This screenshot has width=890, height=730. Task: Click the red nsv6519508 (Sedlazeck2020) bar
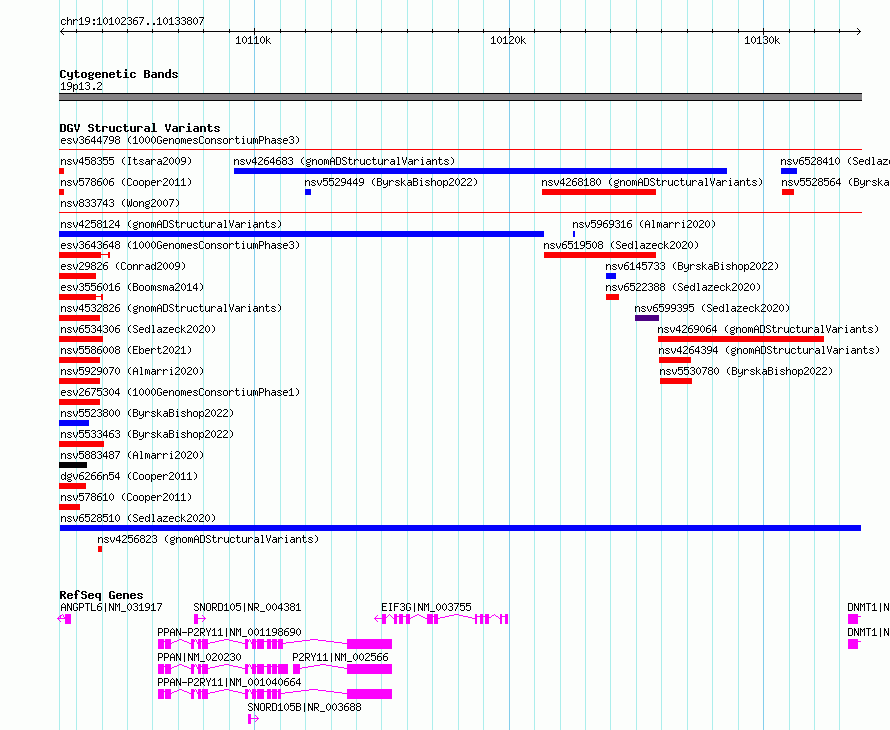click(x=600, y=255)
